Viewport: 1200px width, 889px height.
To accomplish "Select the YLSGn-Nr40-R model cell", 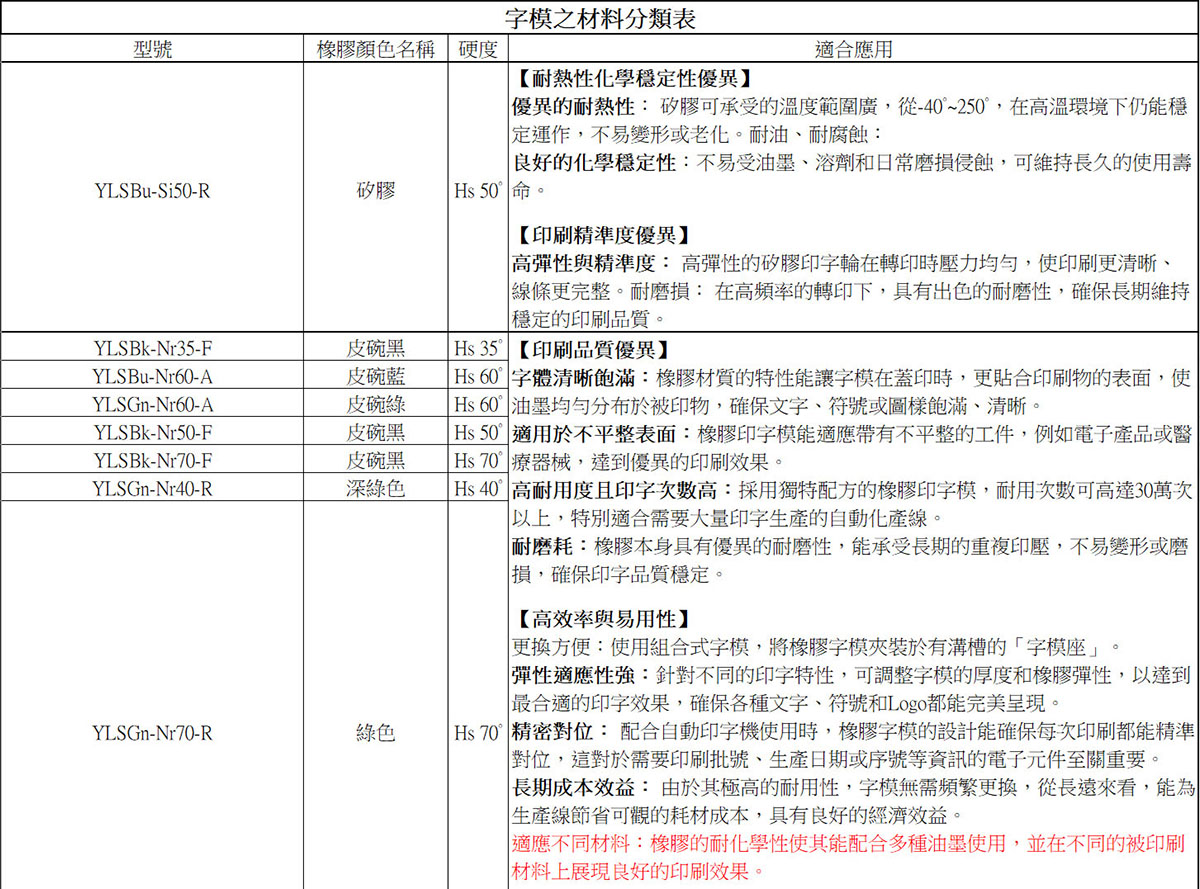I will click(x=152, y=489).
